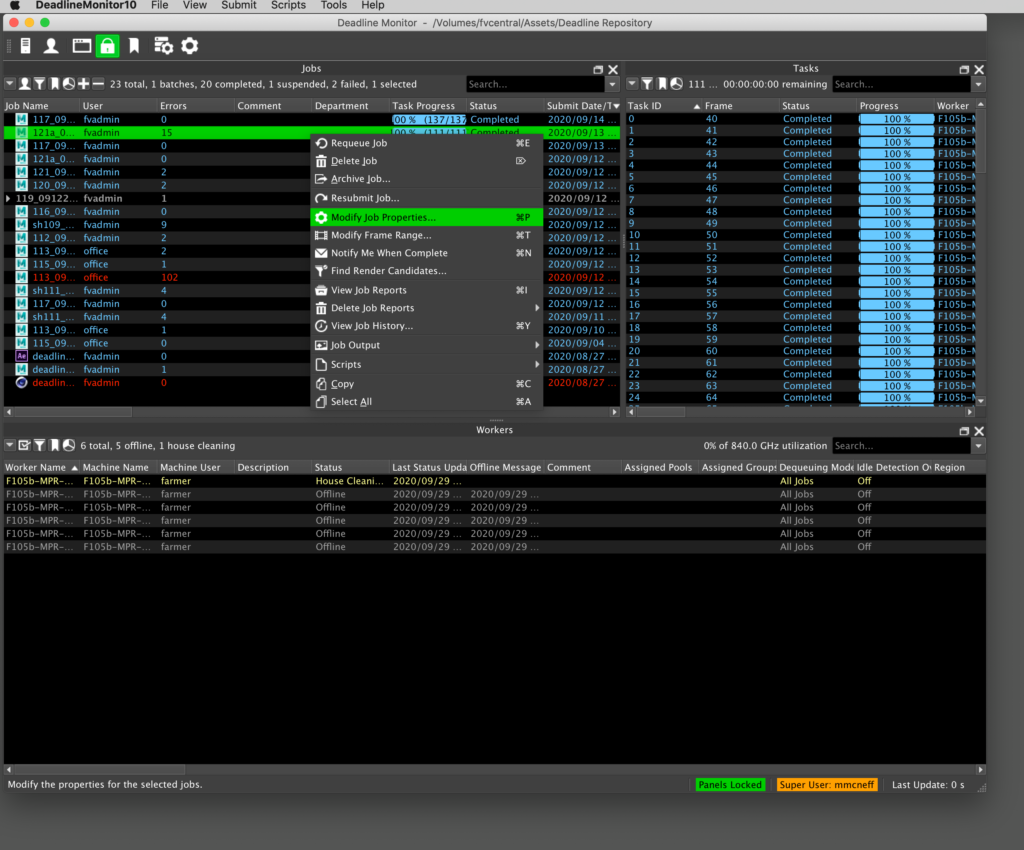The image size is (1024, 850).
Task: Sort jobs by Errors column header
Action: click(195, 106)
